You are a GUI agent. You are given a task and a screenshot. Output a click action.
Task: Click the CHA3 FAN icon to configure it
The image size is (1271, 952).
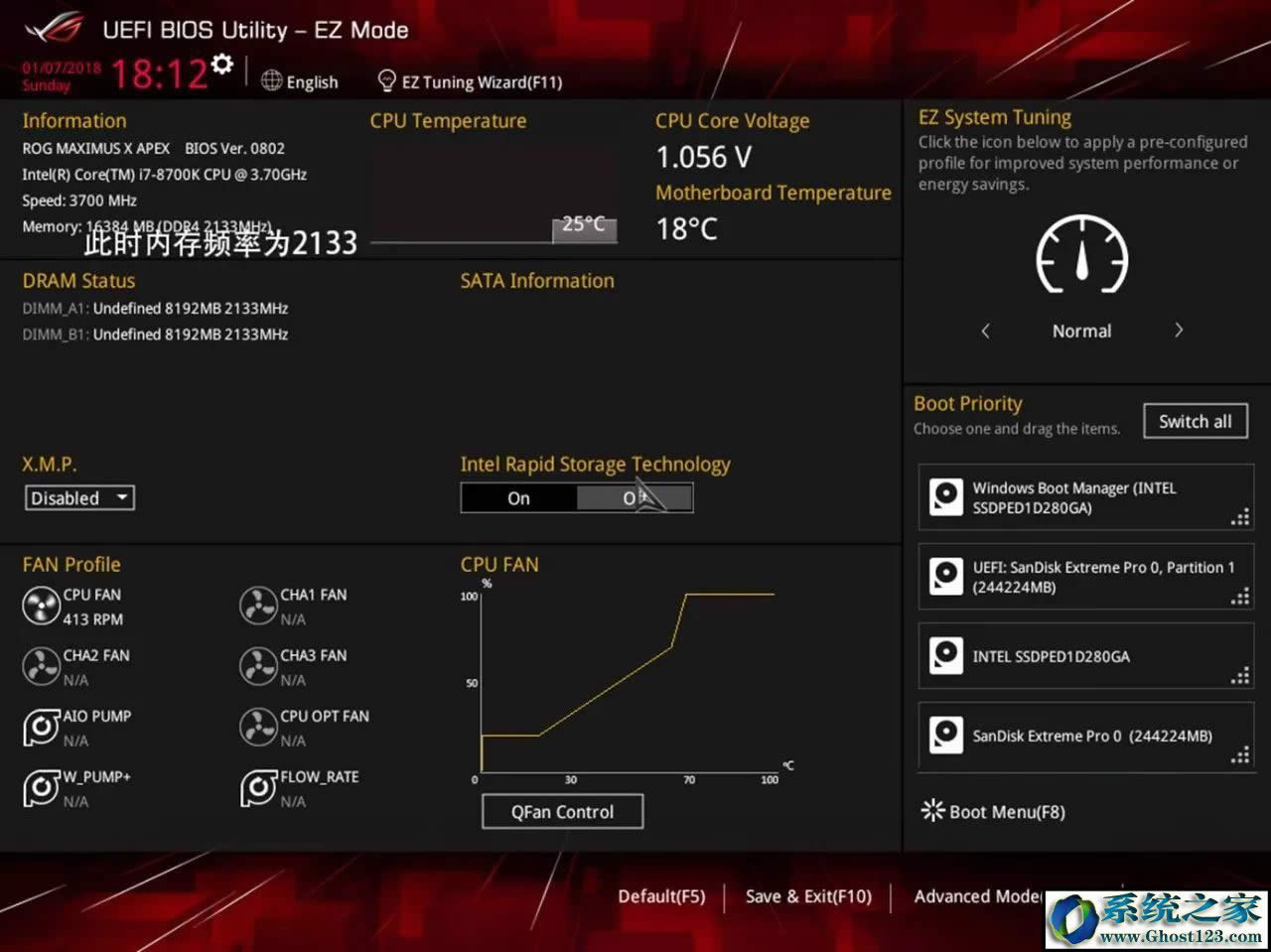tap(258, 666)
